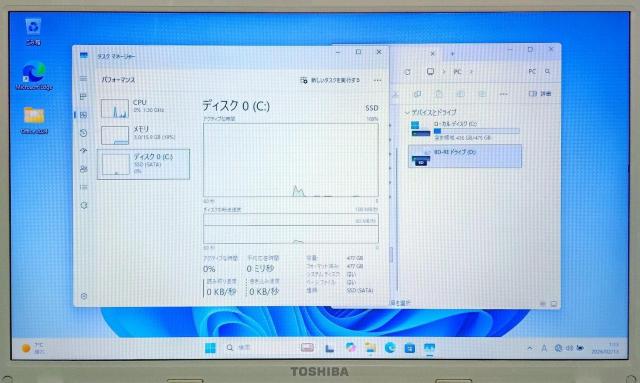Open Services page in Task Manager sidebar
Image resolution: width=640 pixels, height=383 pixels.
point(83,205)
